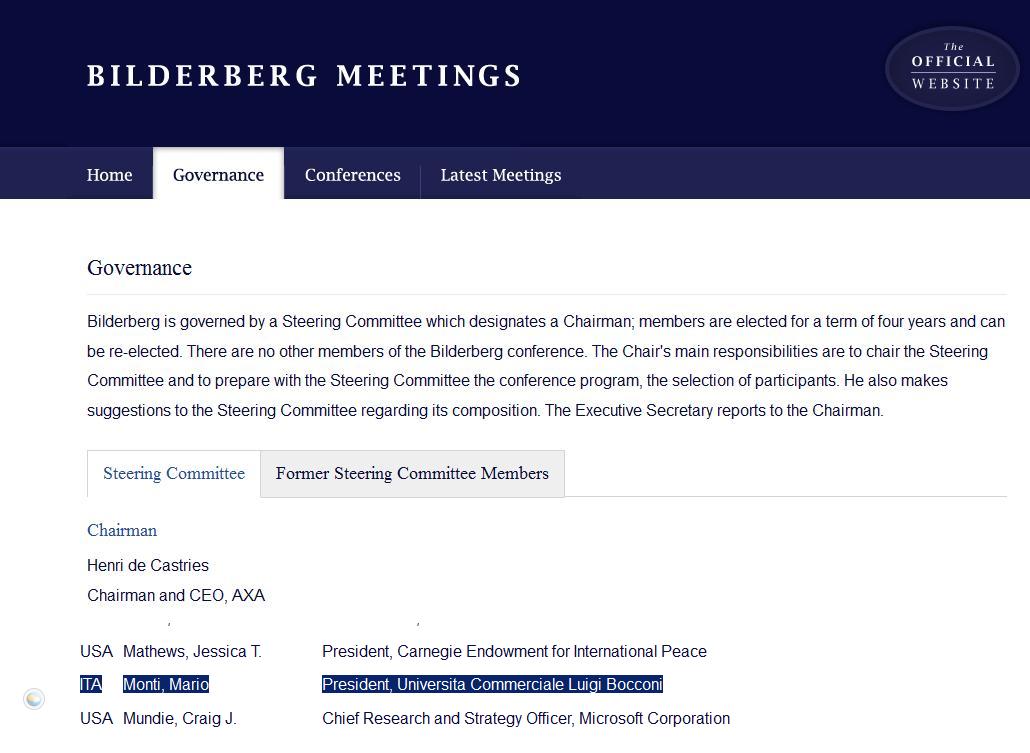Switch to Steering Committee tab
The width and height of the screenshot is (1030, 753).
174,473
